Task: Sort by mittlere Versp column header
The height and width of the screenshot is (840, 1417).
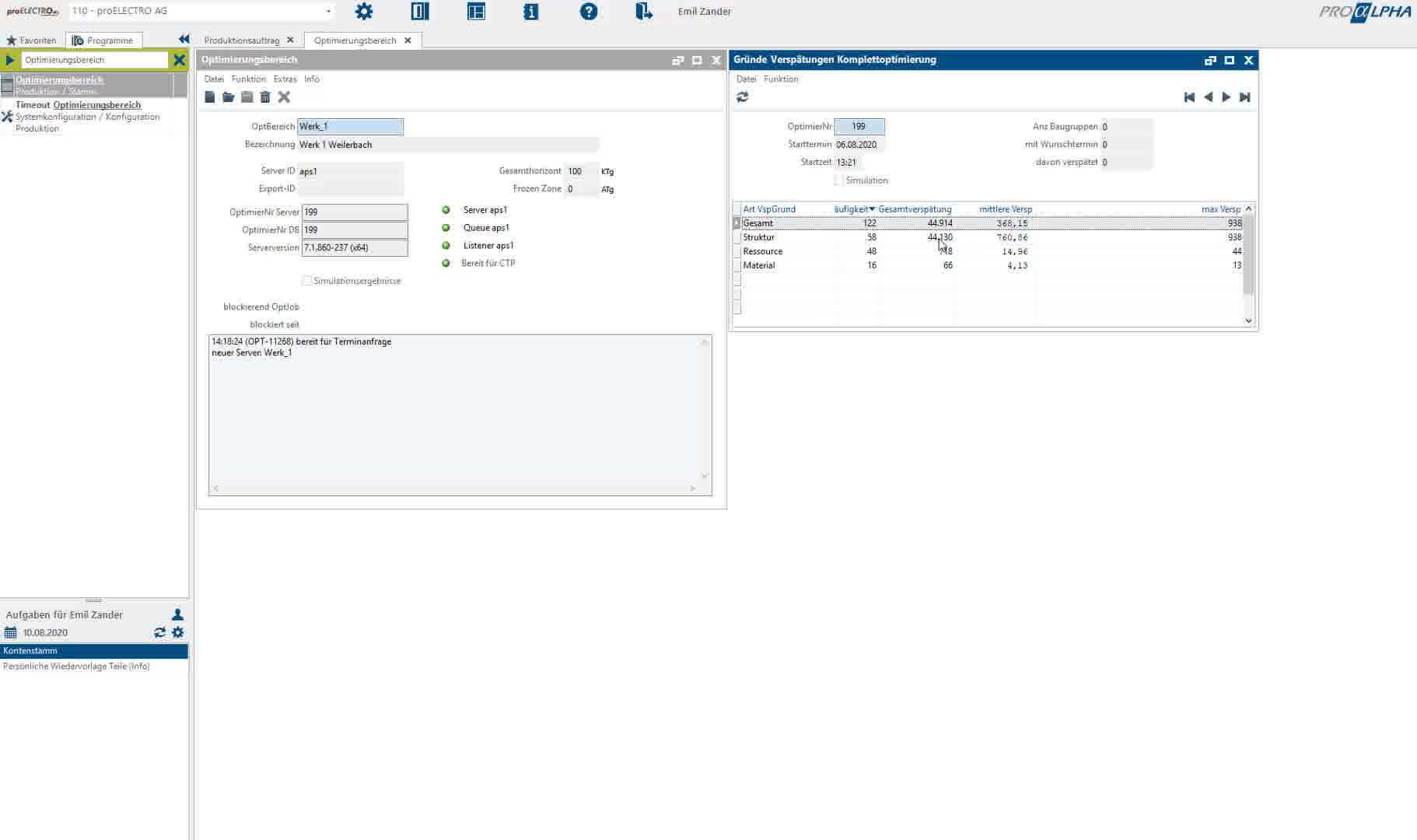Action: pyautogui.click(x=1006, y=209)
